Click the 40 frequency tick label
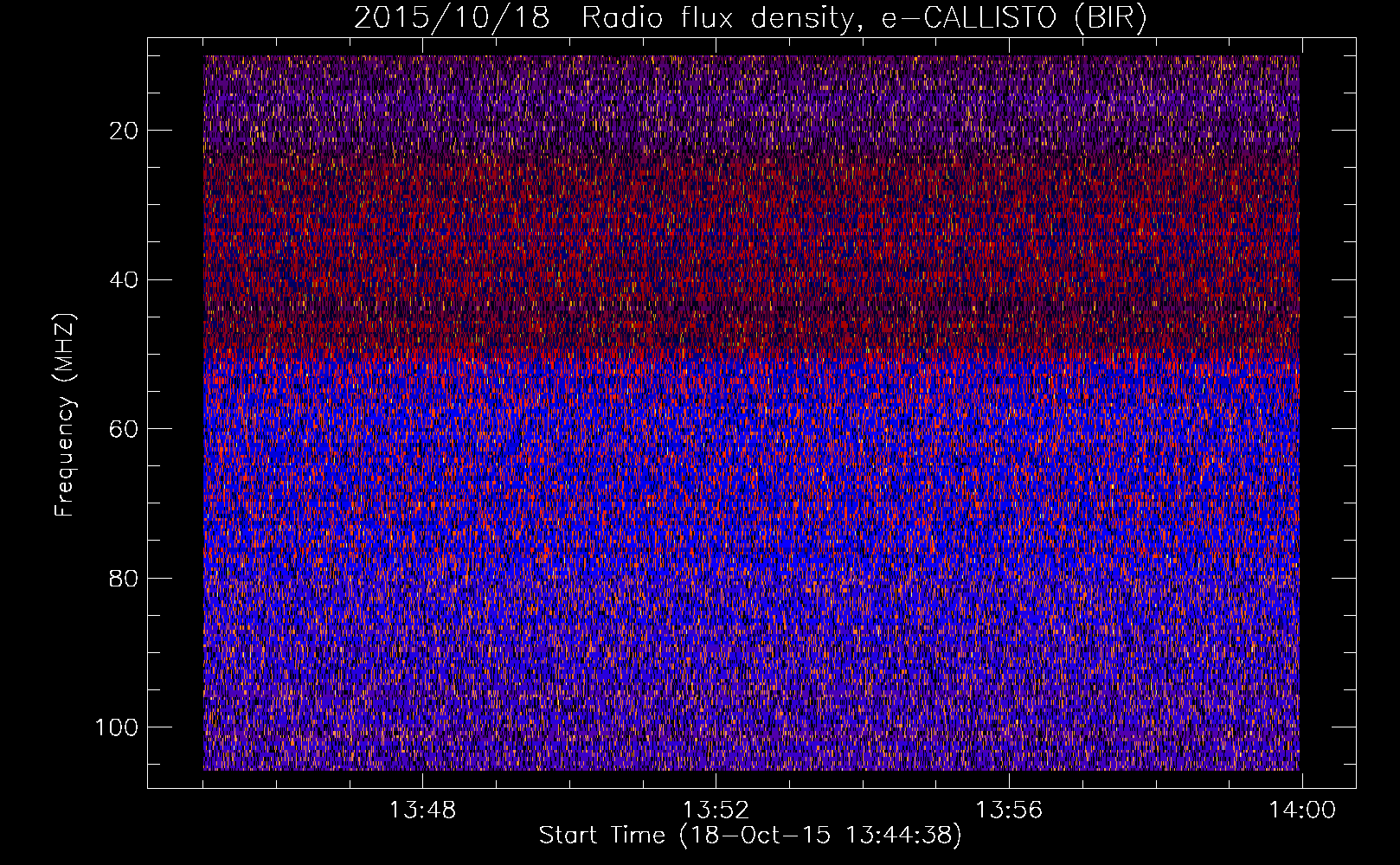 (x=125, y=279)
